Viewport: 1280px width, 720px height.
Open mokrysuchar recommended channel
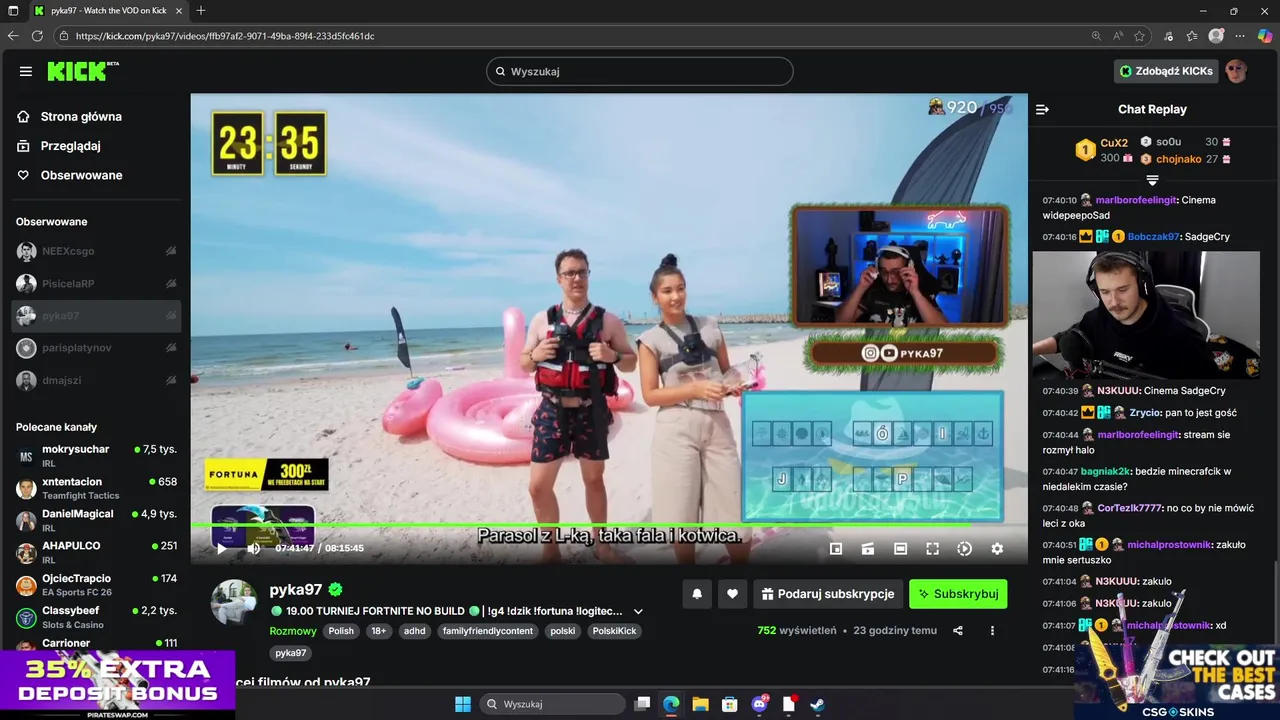pyautogui.click(x=96, y=456)
